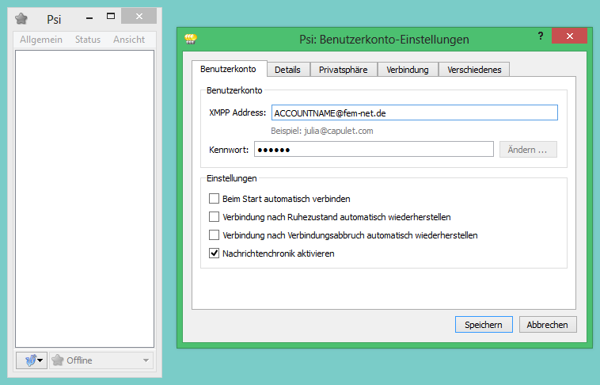Minimize the Psi main window
This screenshot has width=600, height=385.
(90, 17)
